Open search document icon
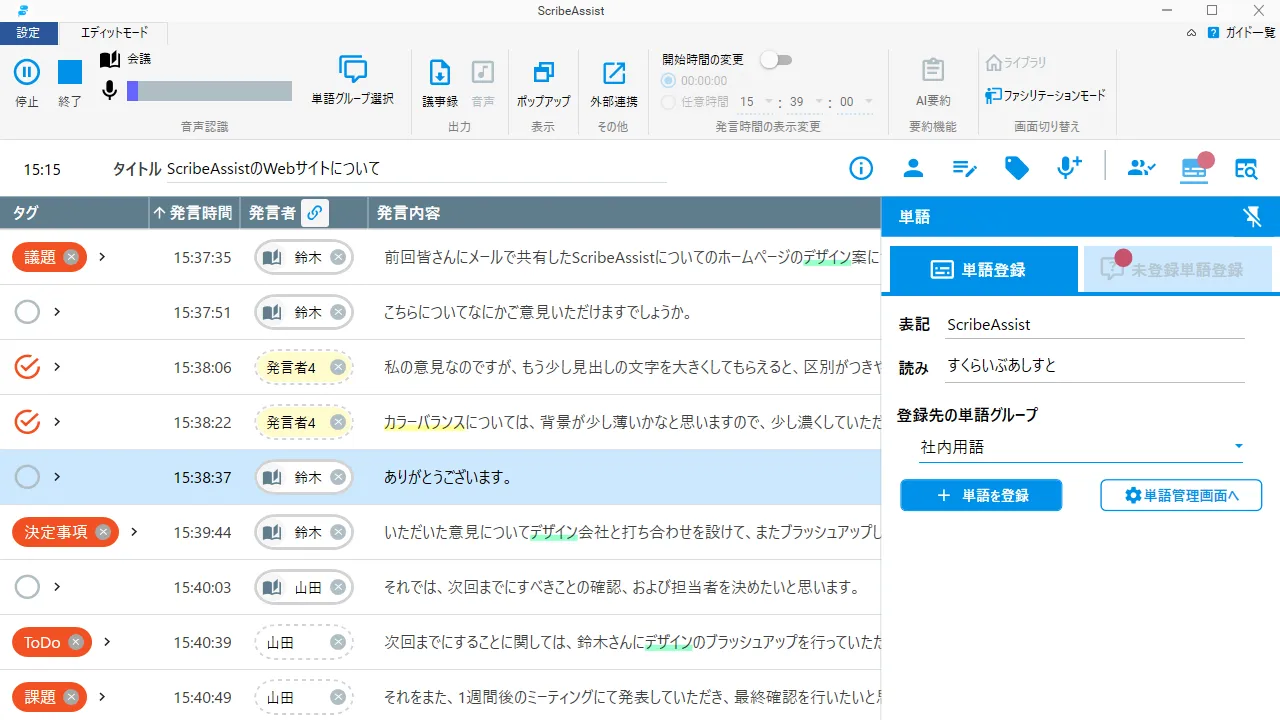The height and width of the screenshot is (720, 1280). tap(1246, 168)
